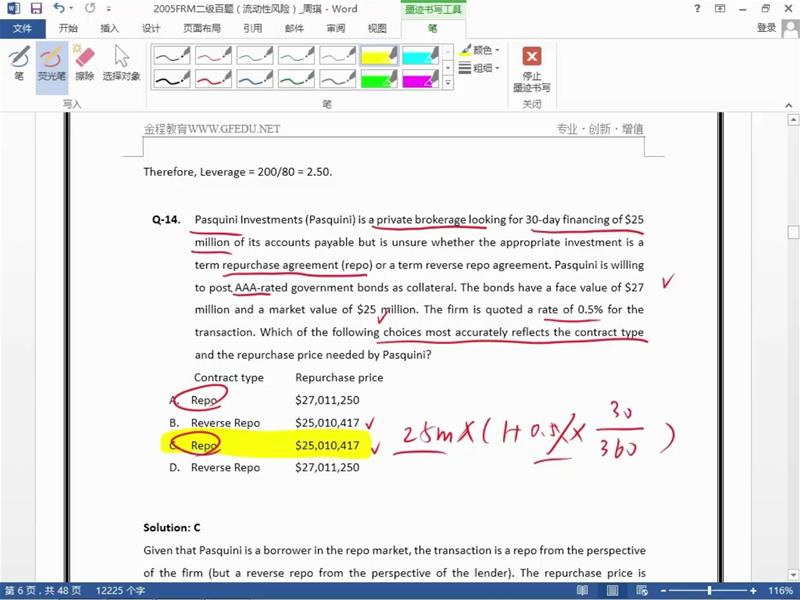This screenshot has width=800, height=600.
Task: Switch to Print Layout view in status bar
Action: coord(612,591)
